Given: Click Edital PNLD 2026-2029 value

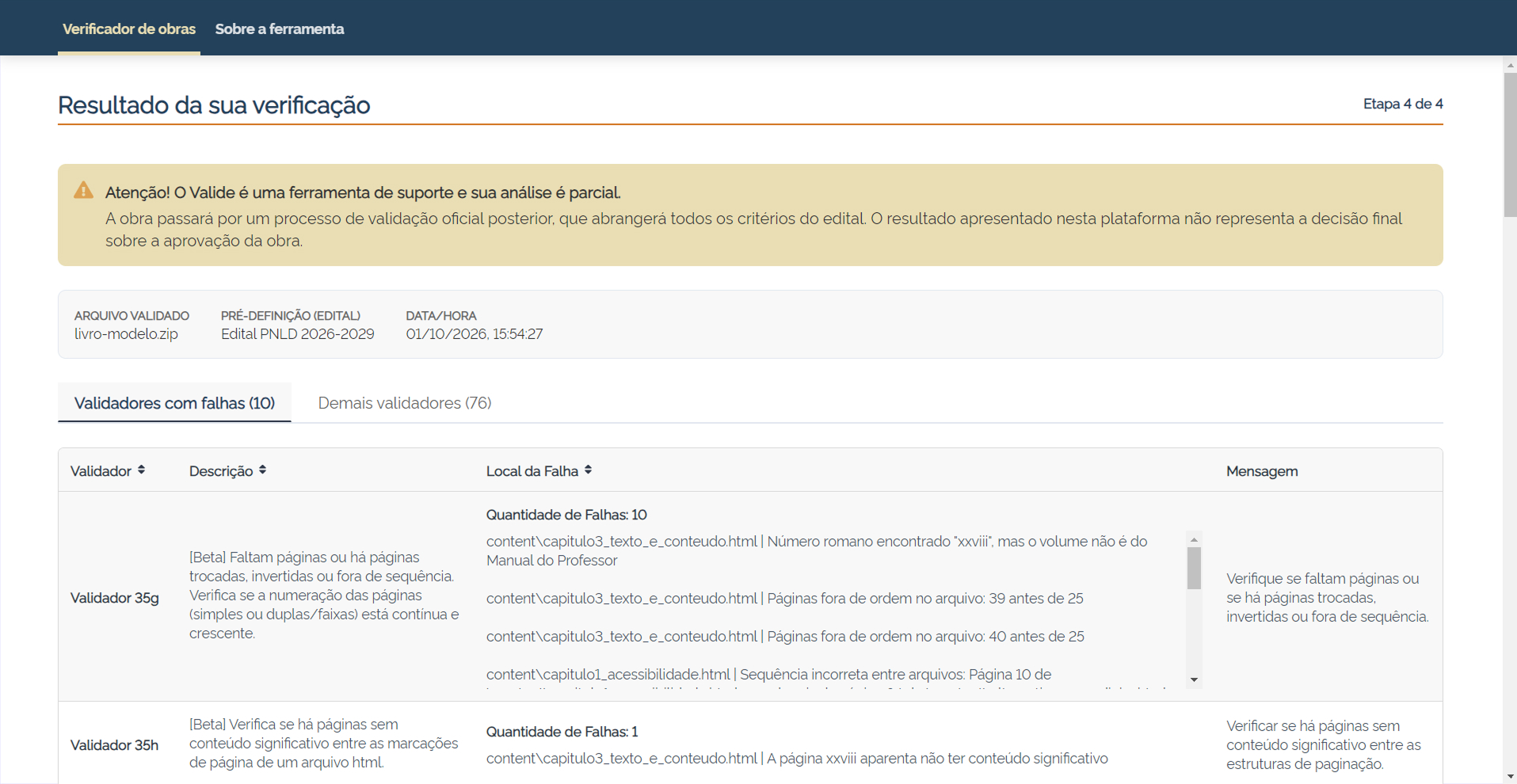Looking at the screenshot, I should [298, 334].
